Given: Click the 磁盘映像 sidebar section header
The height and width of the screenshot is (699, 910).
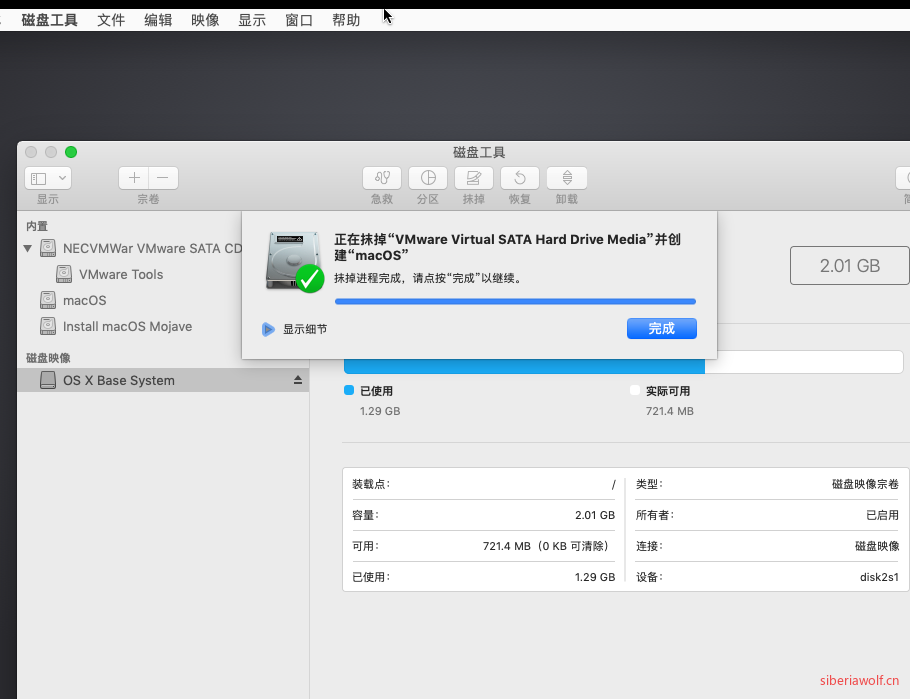Looking at the screenshot, I should pyautogui.click(x=48, y=358).
